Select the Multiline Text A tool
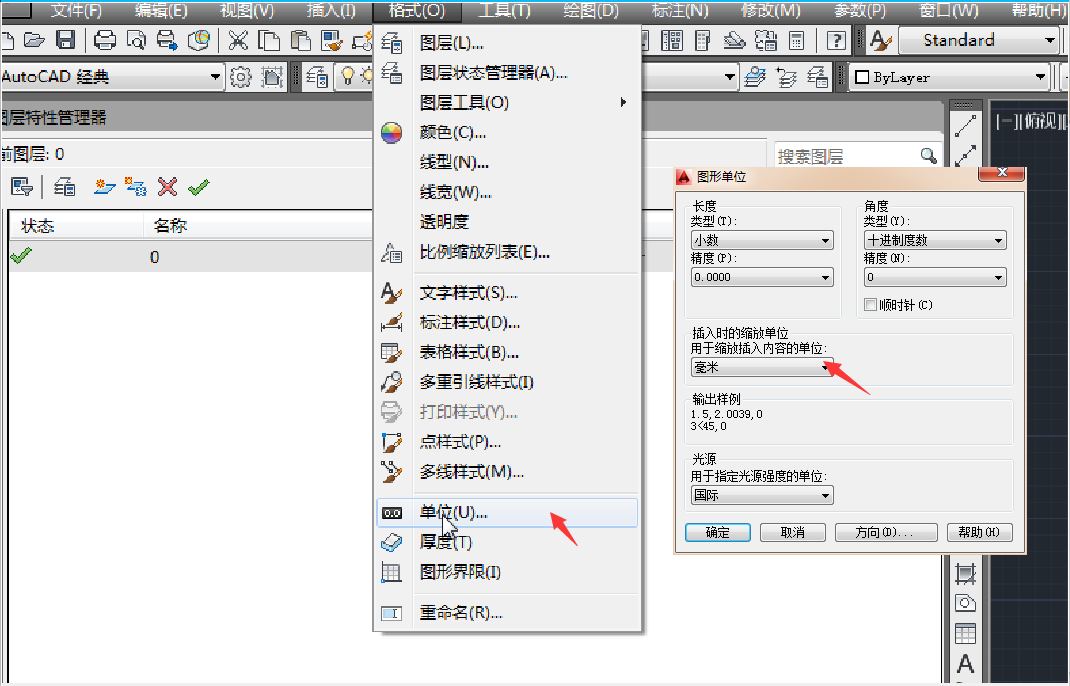This screenshot has width=1070, height=686. 965,663
